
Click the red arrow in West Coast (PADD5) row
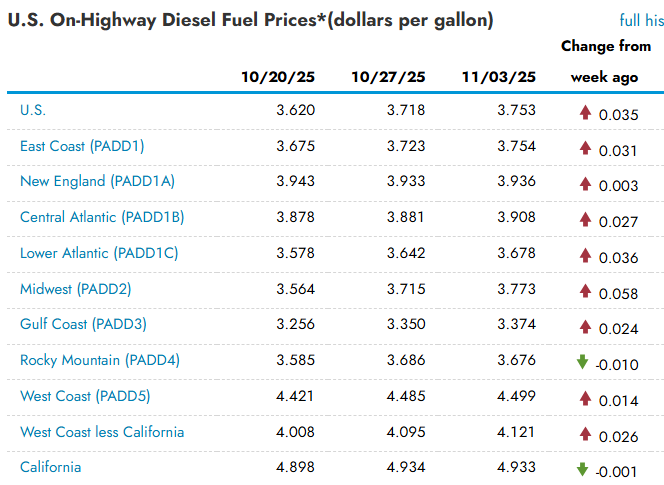585,397
